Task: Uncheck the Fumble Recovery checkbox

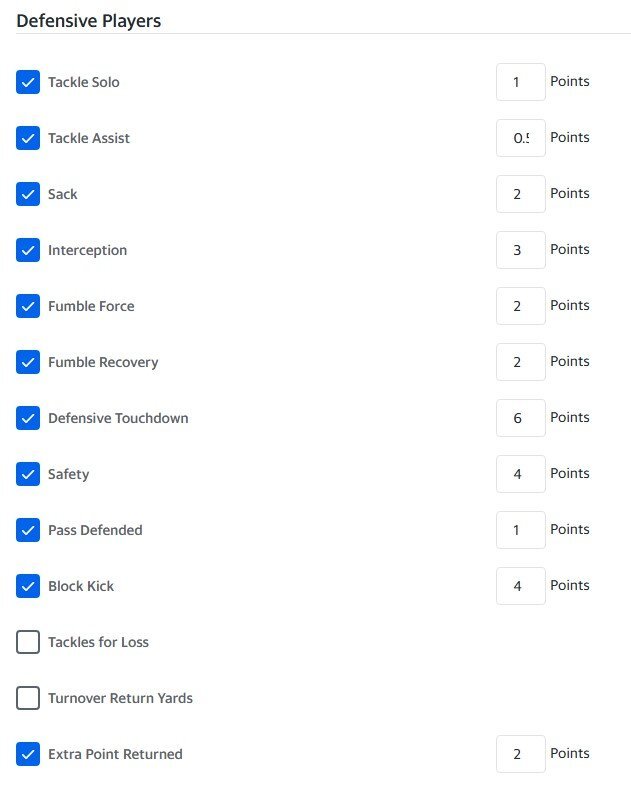Action: point(28,362)
